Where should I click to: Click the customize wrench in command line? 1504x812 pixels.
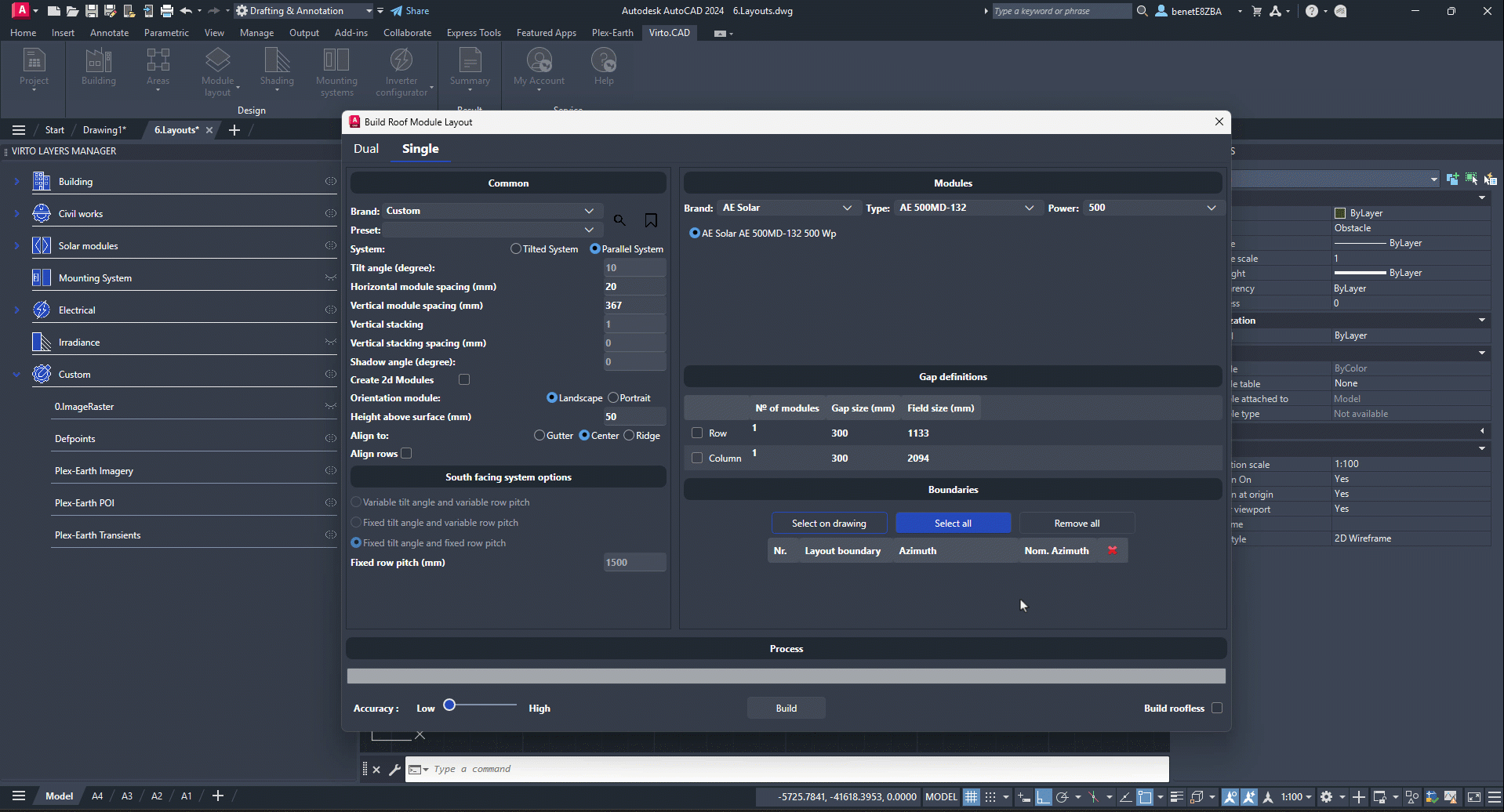394,770
